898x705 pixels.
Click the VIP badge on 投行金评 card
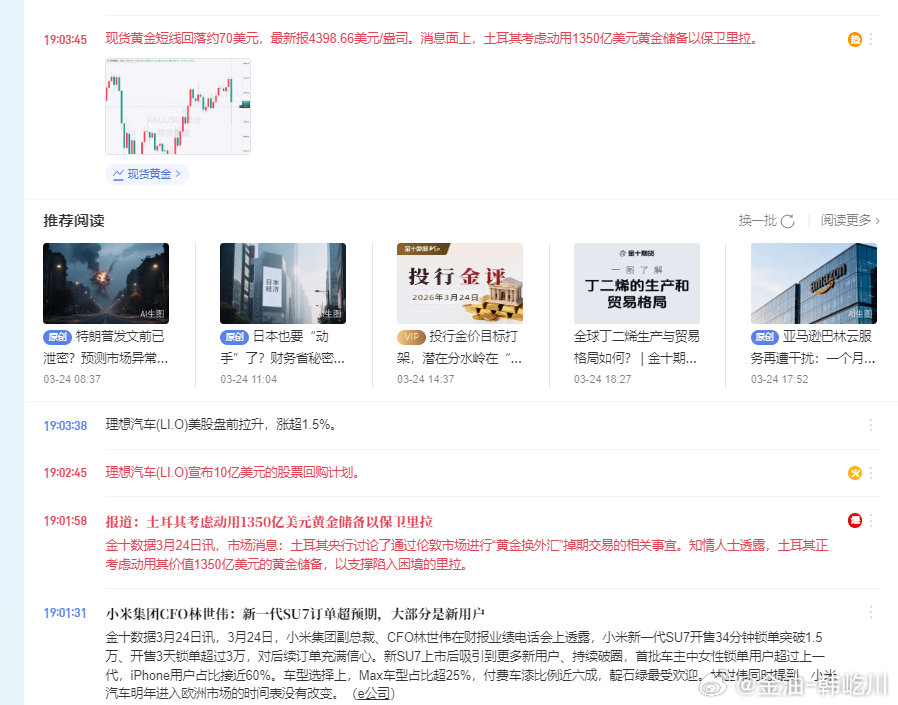point(409,337)
